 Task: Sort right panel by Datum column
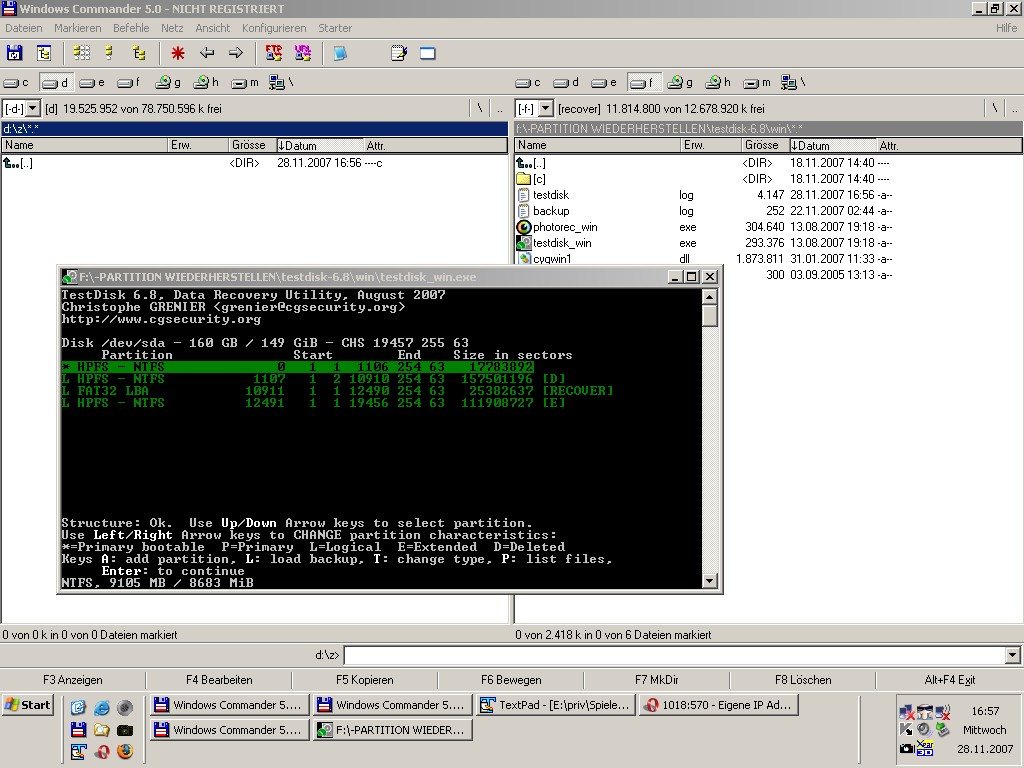click(x=833, y=146)
